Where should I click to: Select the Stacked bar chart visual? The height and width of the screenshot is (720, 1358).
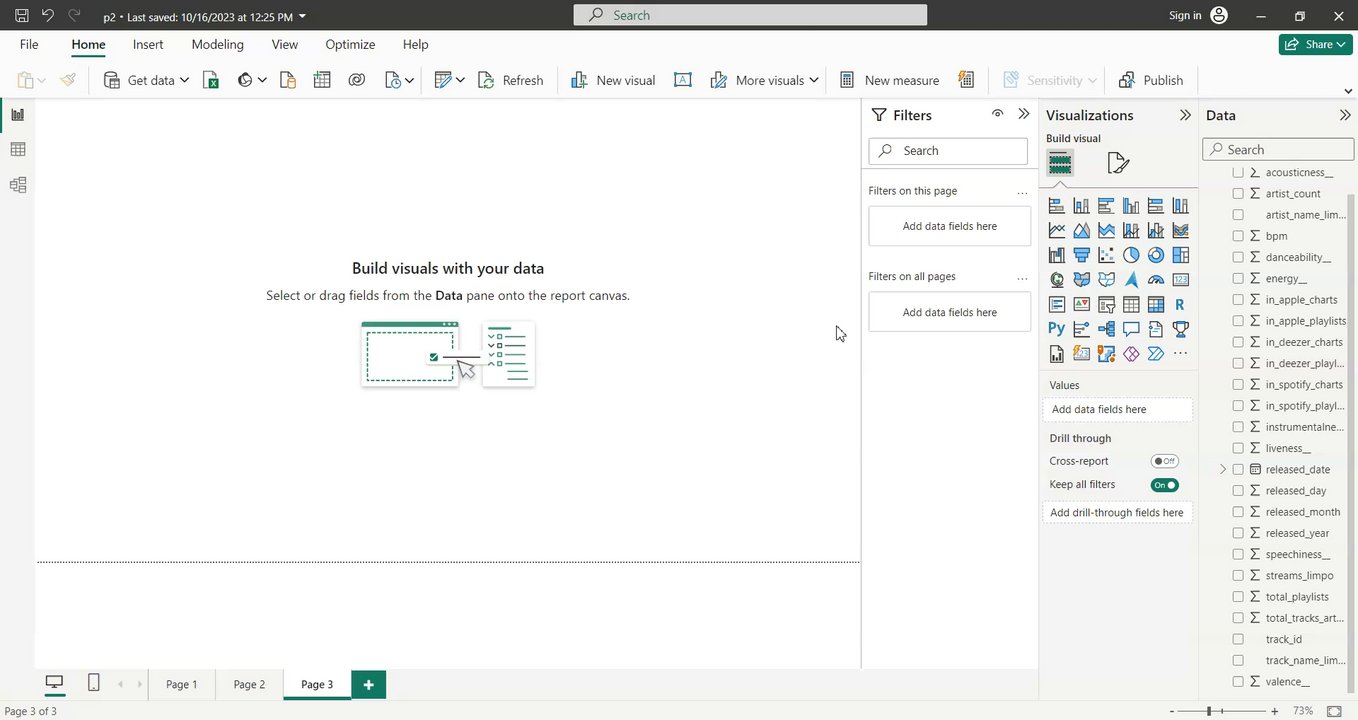click(1056, 205)
